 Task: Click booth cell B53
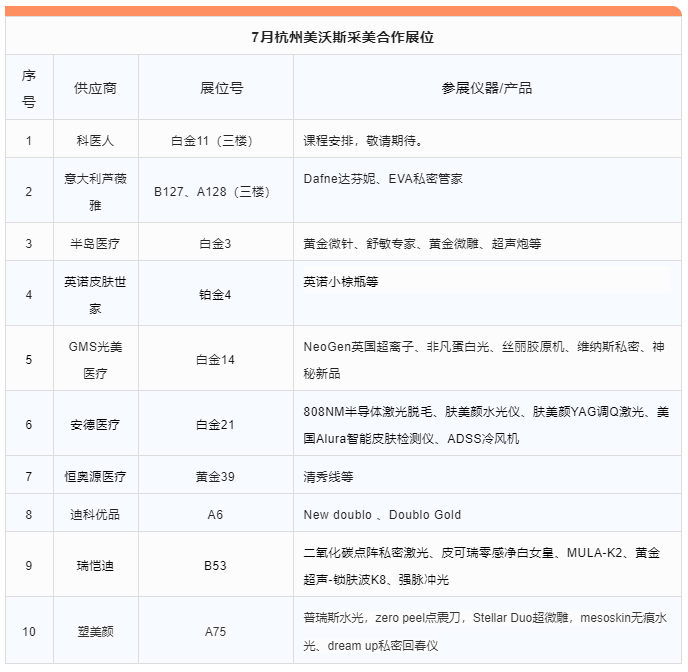coord(215,566)
